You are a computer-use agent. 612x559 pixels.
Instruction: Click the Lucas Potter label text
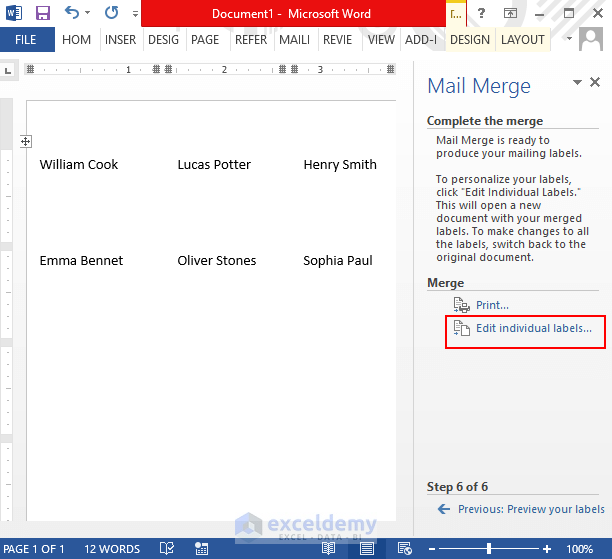click(214, 164)
